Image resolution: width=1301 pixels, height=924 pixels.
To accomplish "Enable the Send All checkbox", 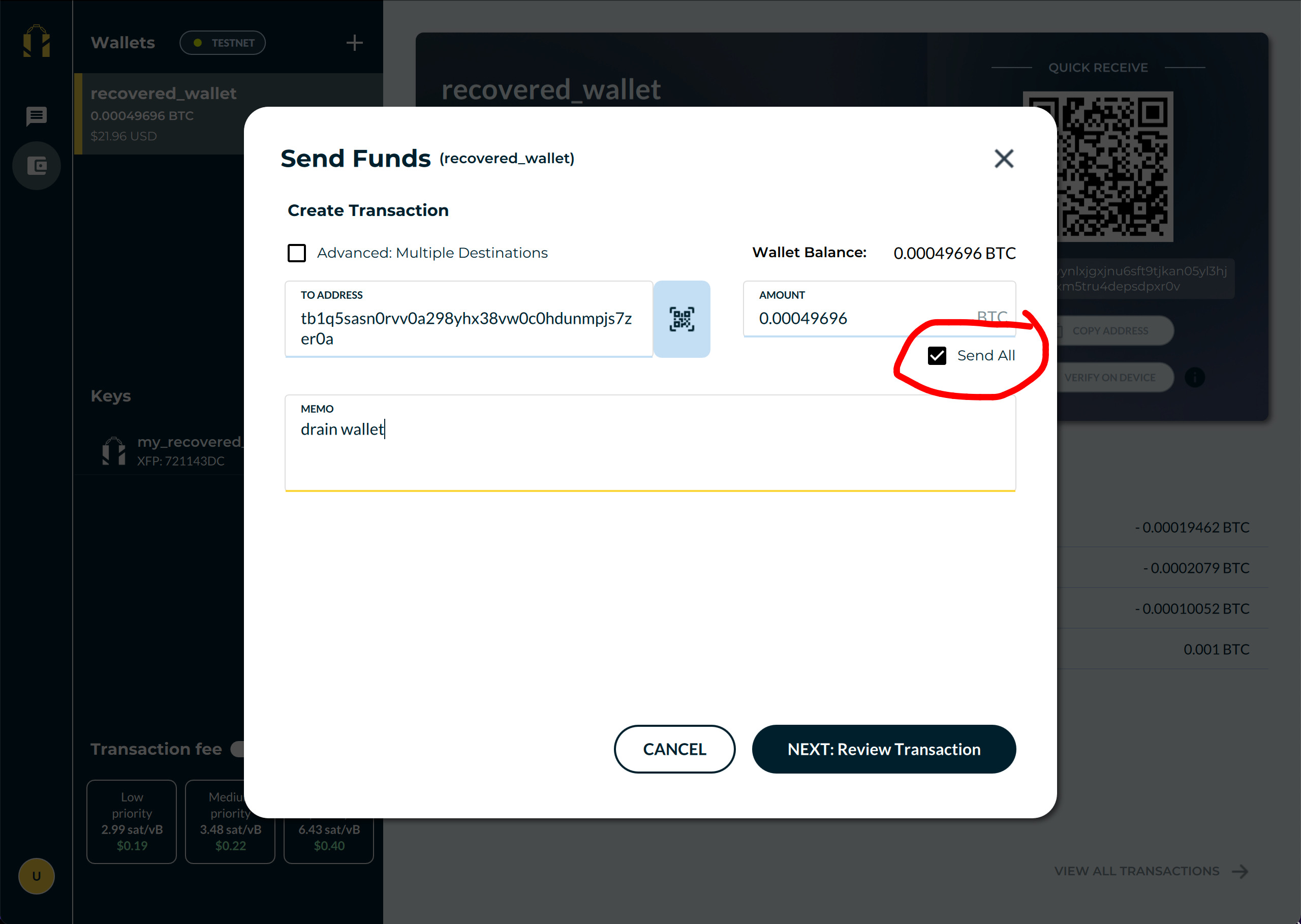I will (935, 356).
